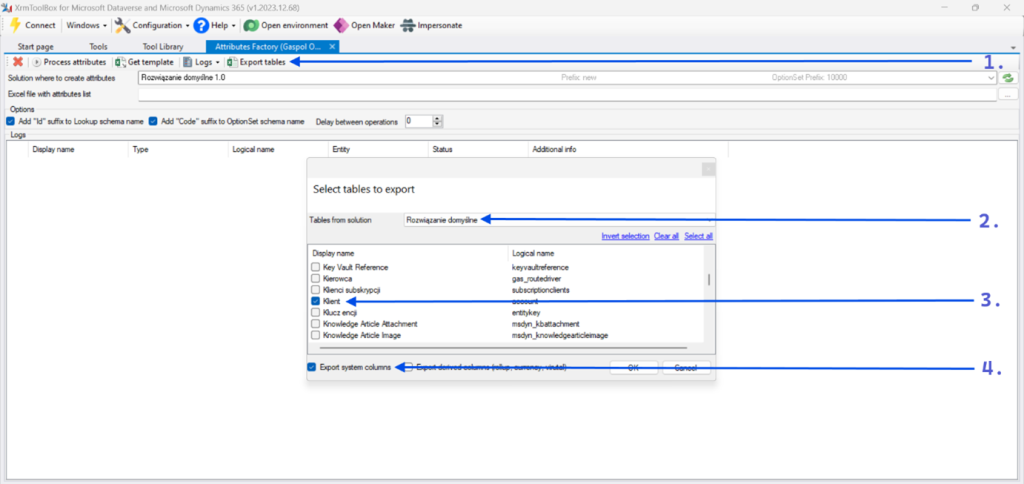Screen dimensions: 1024x484
Task: Click the green Open environment icon
Action: pyautogui.click(x=251, y=25)
